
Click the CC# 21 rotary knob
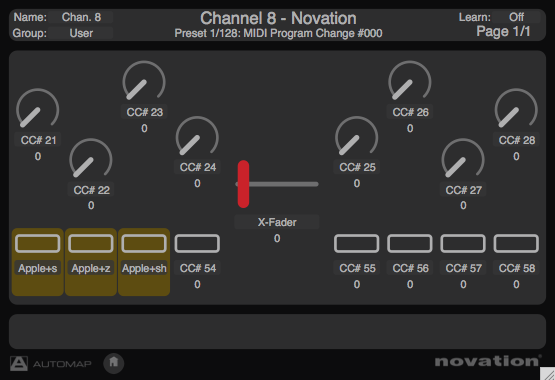(38, 109)
